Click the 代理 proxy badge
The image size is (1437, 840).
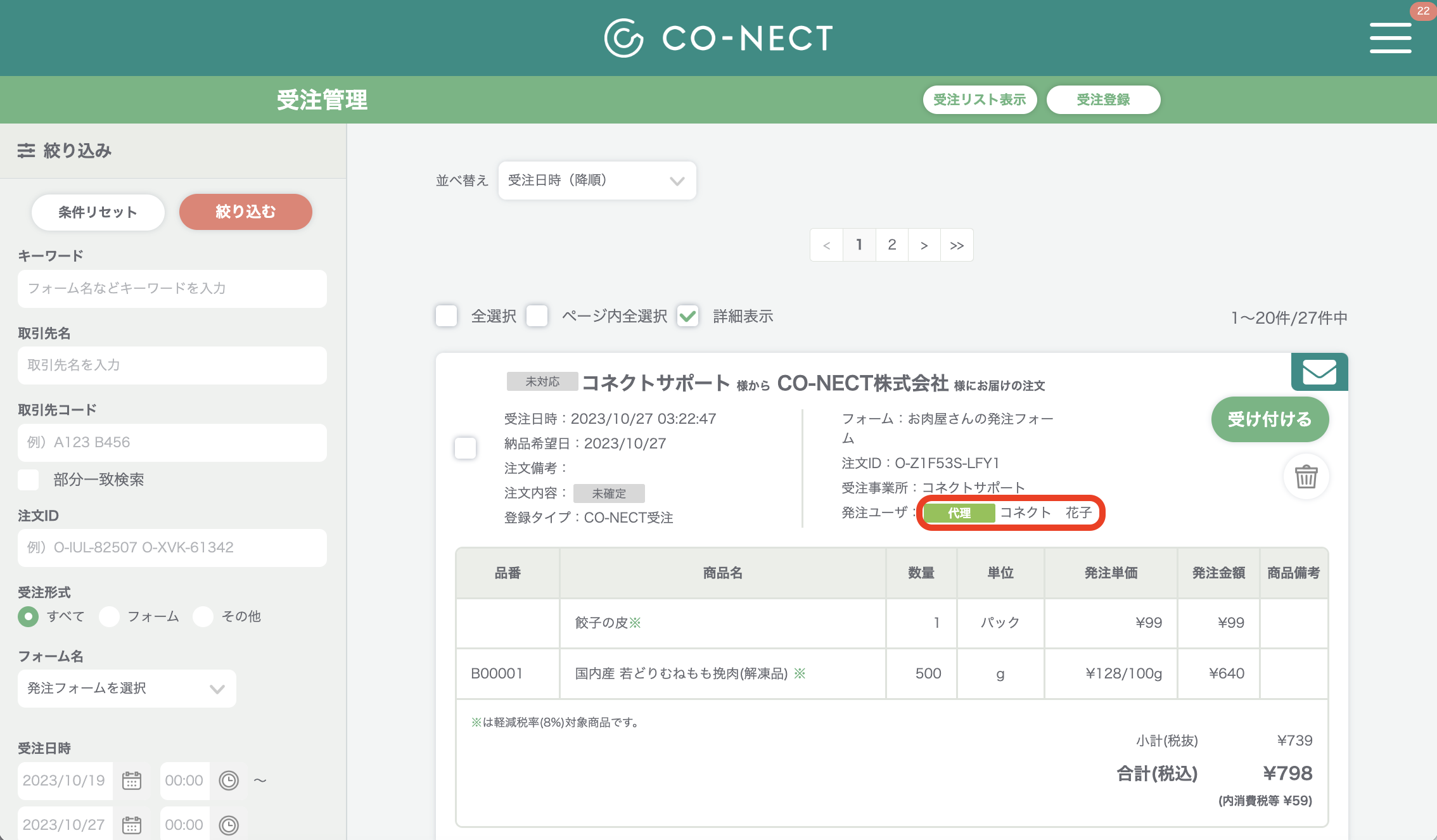pyautogui.click(x=959, y=513)
